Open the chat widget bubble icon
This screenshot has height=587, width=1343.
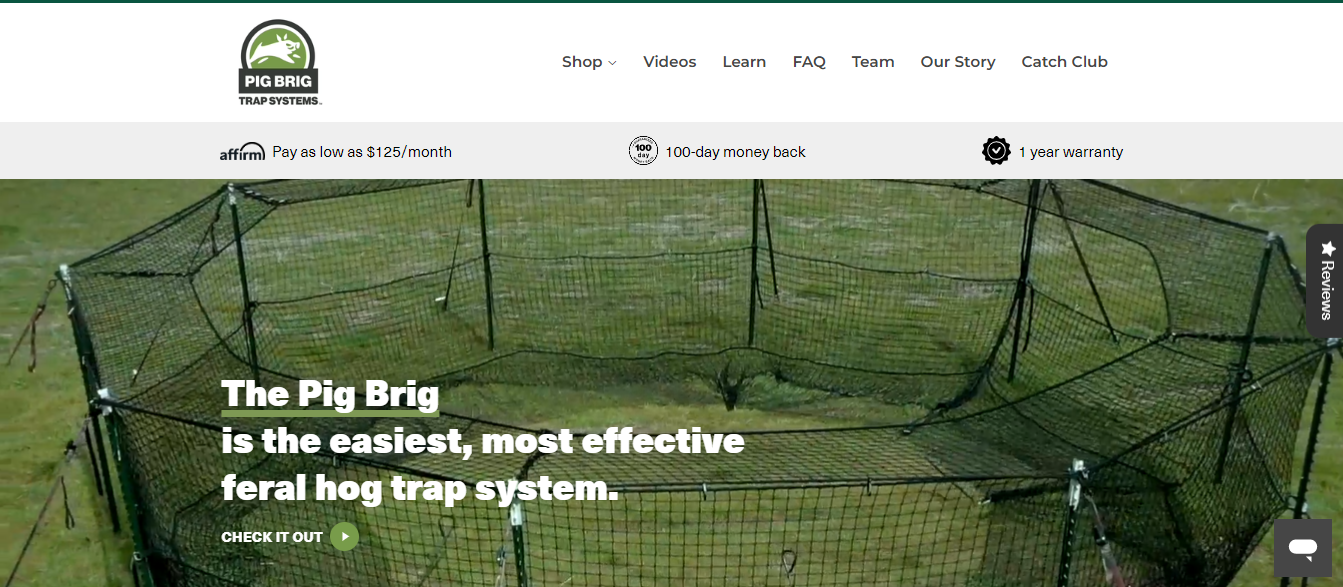(1302, 547)
